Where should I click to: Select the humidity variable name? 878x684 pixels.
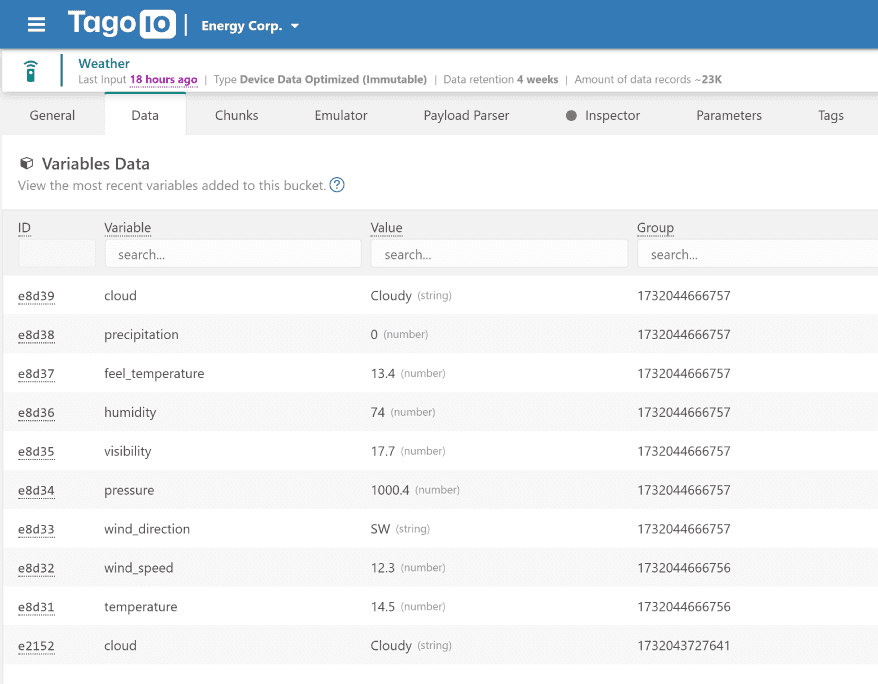[130, 413]
